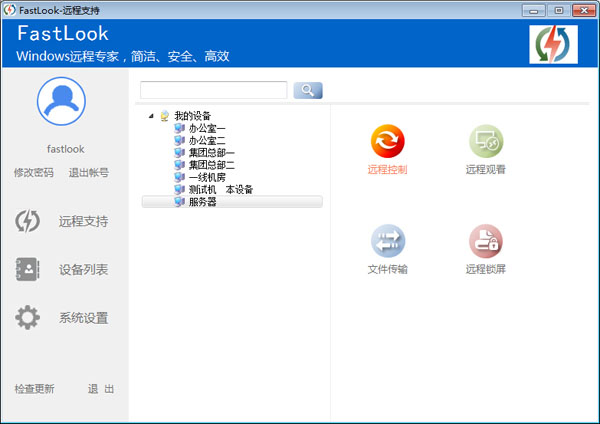The width and height of the screenshot is (600, 424).
Task: Click the 设备列表 address book icon
Action: tap(27, 269)
